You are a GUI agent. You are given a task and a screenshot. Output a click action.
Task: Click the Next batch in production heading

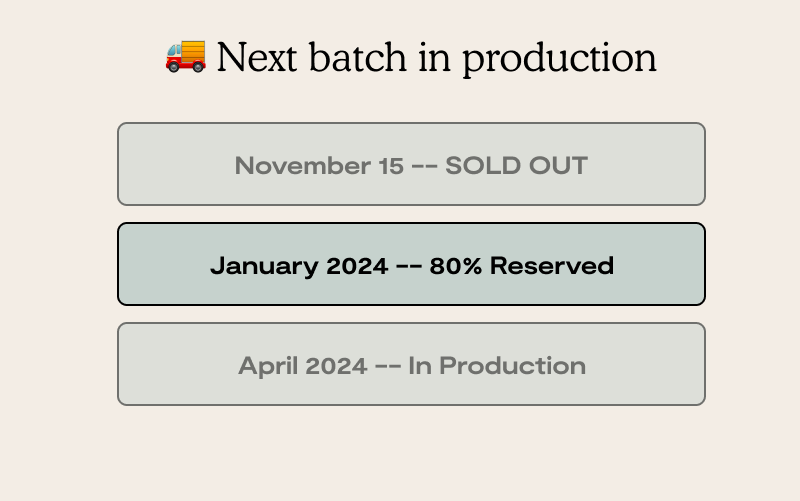pyautogui.click(x=411, y=57)
